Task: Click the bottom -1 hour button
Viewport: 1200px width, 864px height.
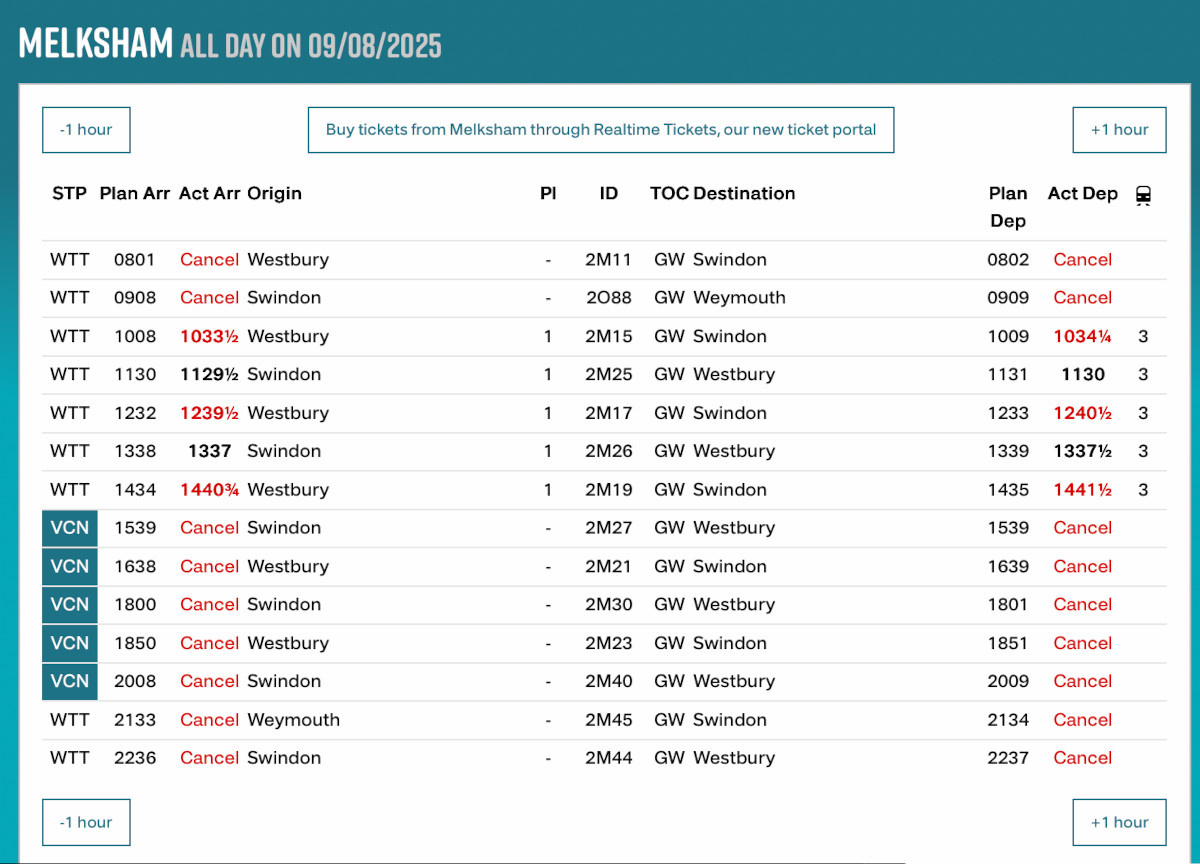Action: pos(86,822)
